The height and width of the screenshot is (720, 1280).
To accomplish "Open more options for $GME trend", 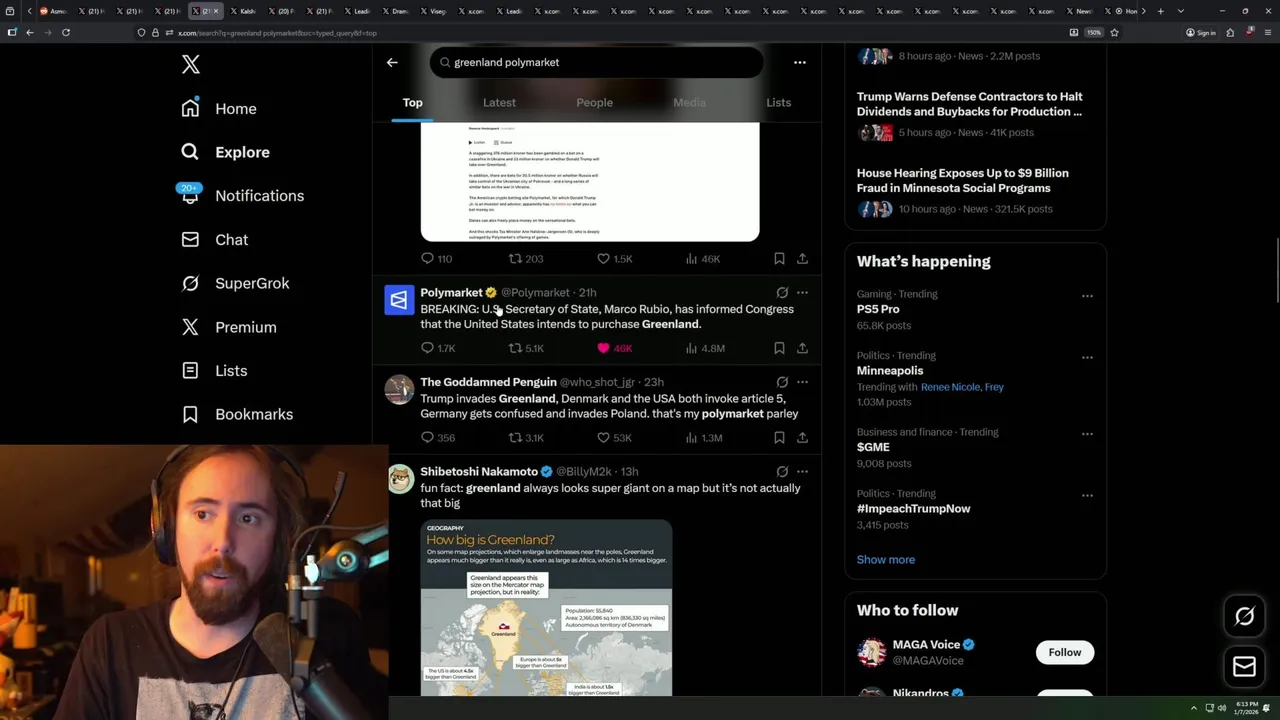I will pyautogui.click(x=1087, y=434).
